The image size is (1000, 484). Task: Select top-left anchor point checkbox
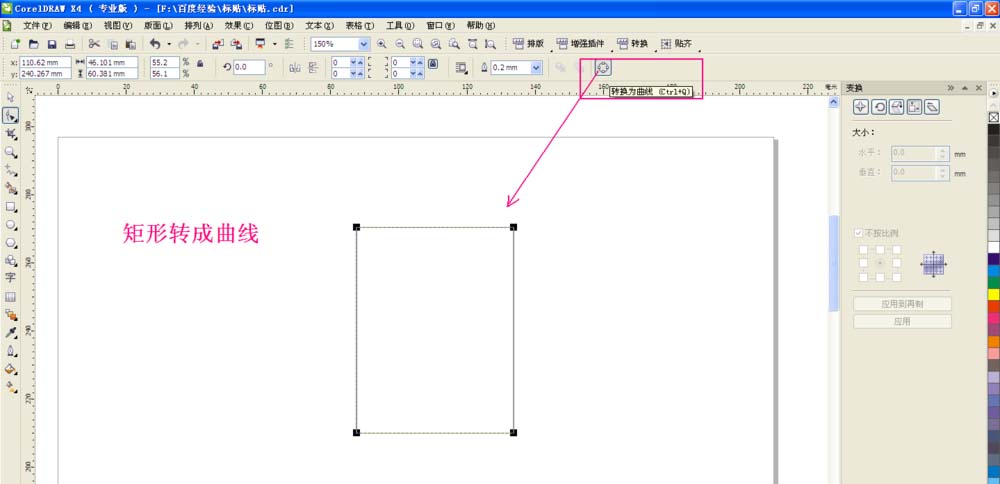pyautogui.click(x=864, y=249)
